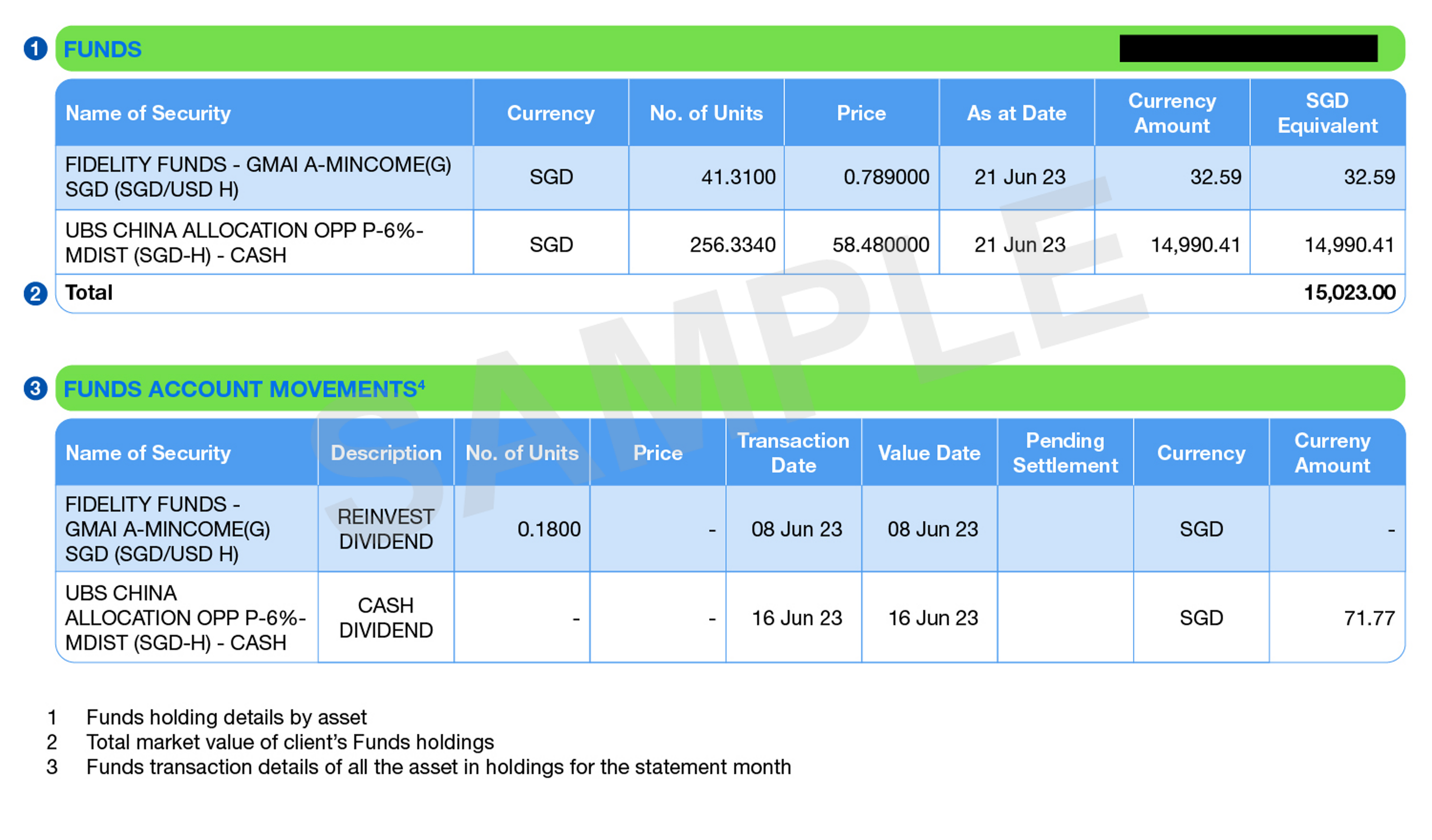Image resolution: width=1432 pixels, height=840 pixels.
Task: Click Price header in Movements table
Action: 658,453
